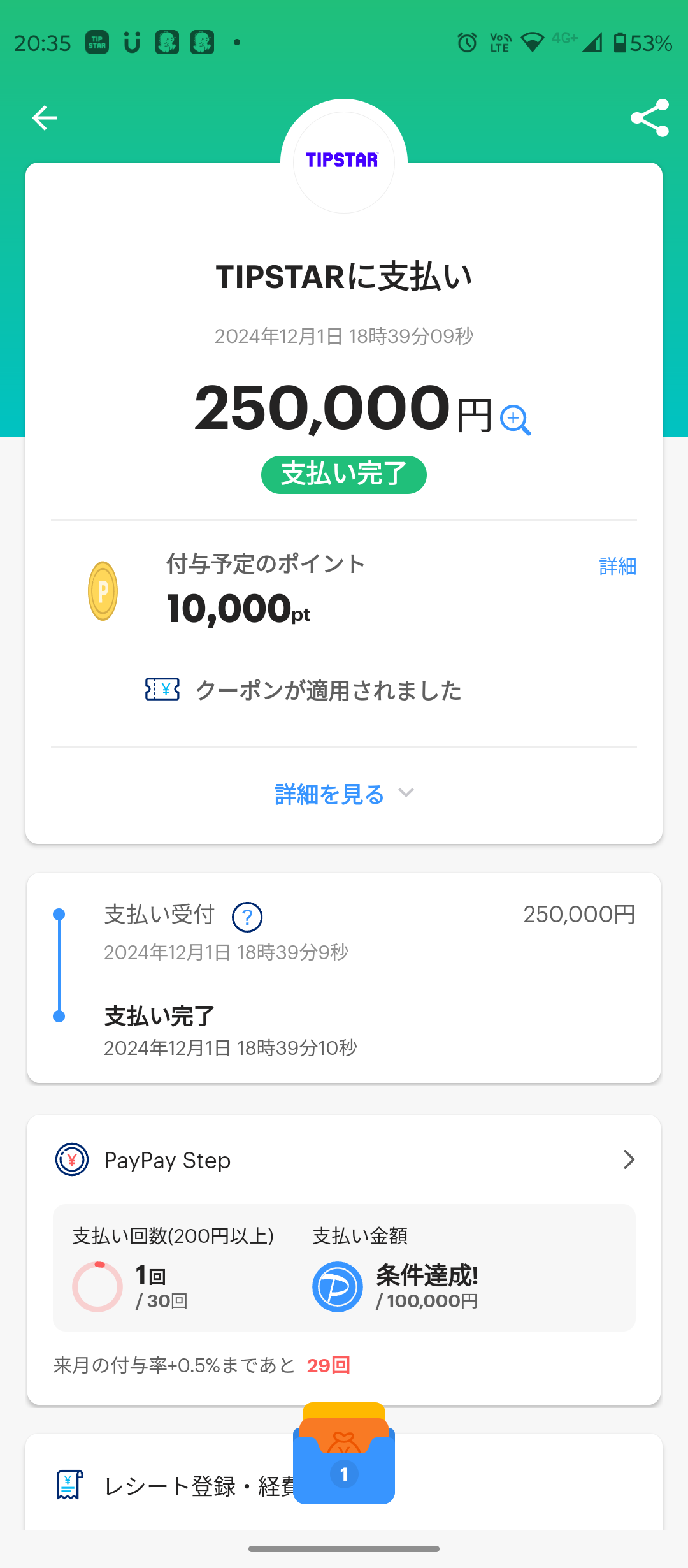Tap the 支払い完了 status badge
This screenshot has width=688, height=1568.
[343, 475]
